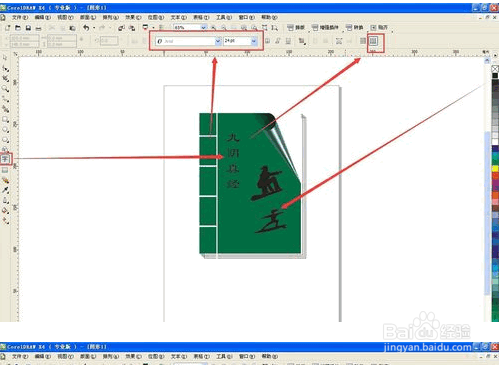This screenshot has height=365, width=500.
Task: Select the Interactive Fill tool
Action: (x=5, y=221)
